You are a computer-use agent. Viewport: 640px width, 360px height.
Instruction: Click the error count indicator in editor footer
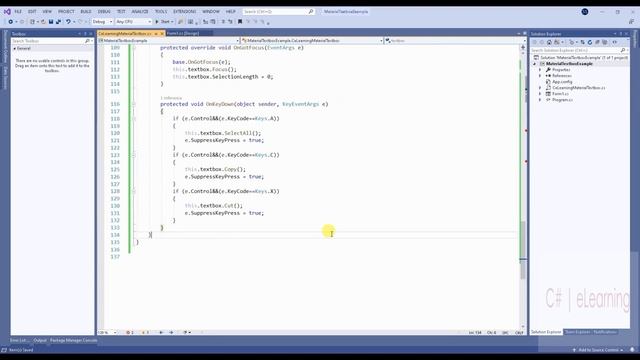tap(130, 333)
